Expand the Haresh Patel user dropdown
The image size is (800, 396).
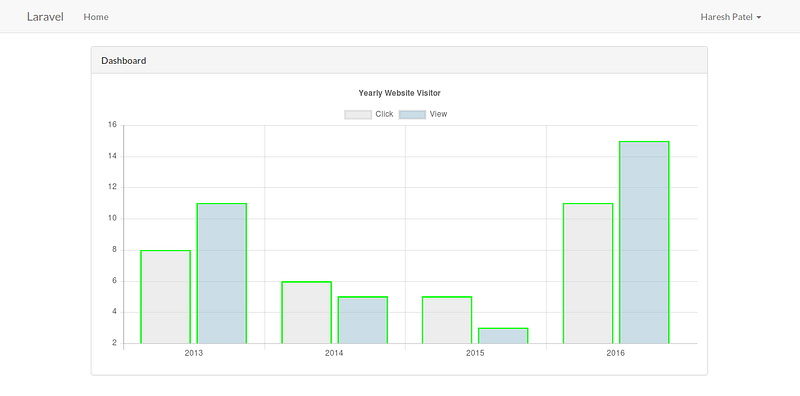pyautogui.click(x=731, y=17)
